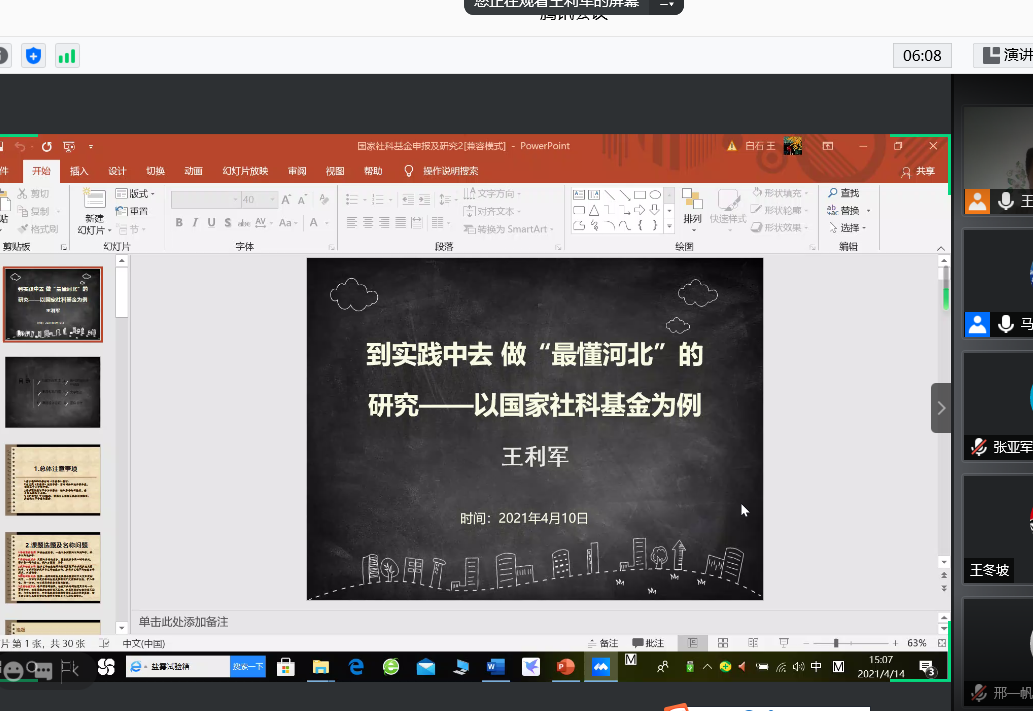Screen dimensions: 1033x711
Task: Open Word from the Windows taskbar
Action: (496, 666)
